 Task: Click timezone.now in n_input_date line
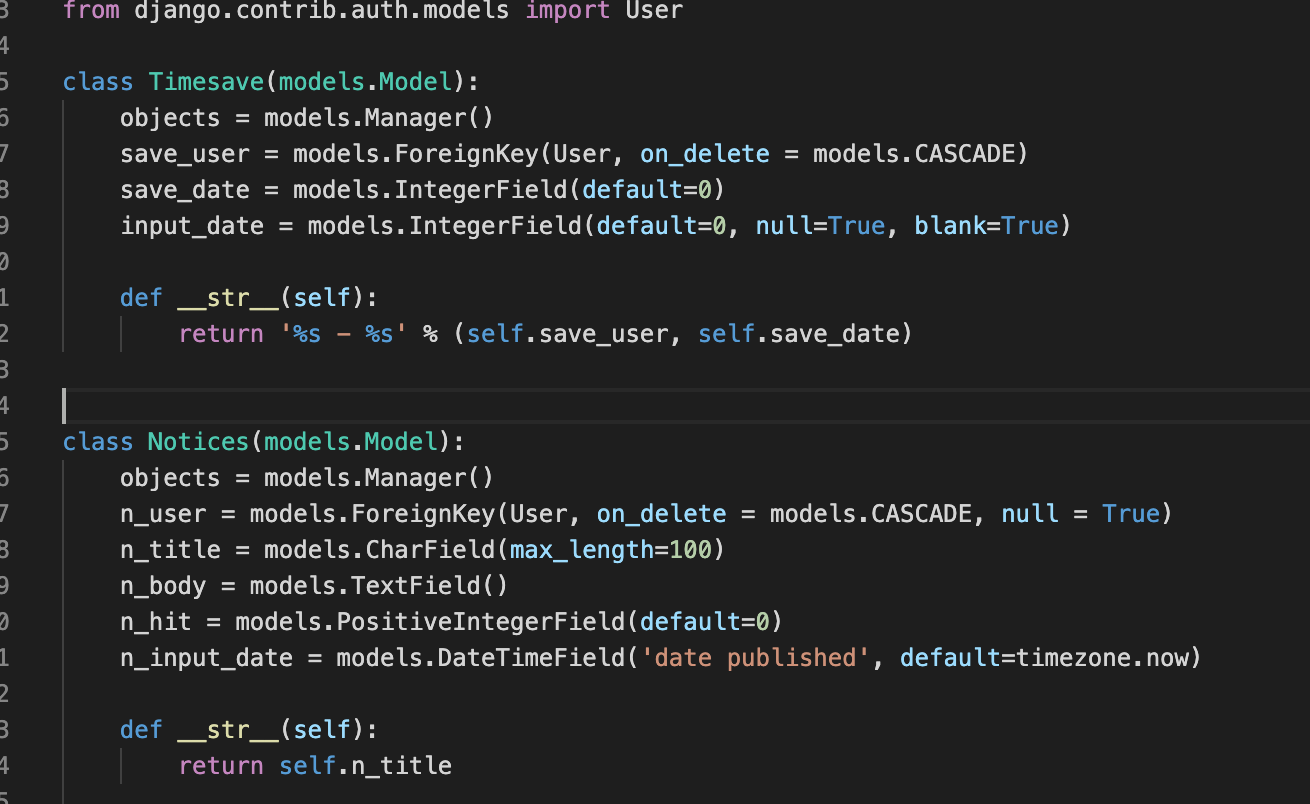click(1100, 657)
